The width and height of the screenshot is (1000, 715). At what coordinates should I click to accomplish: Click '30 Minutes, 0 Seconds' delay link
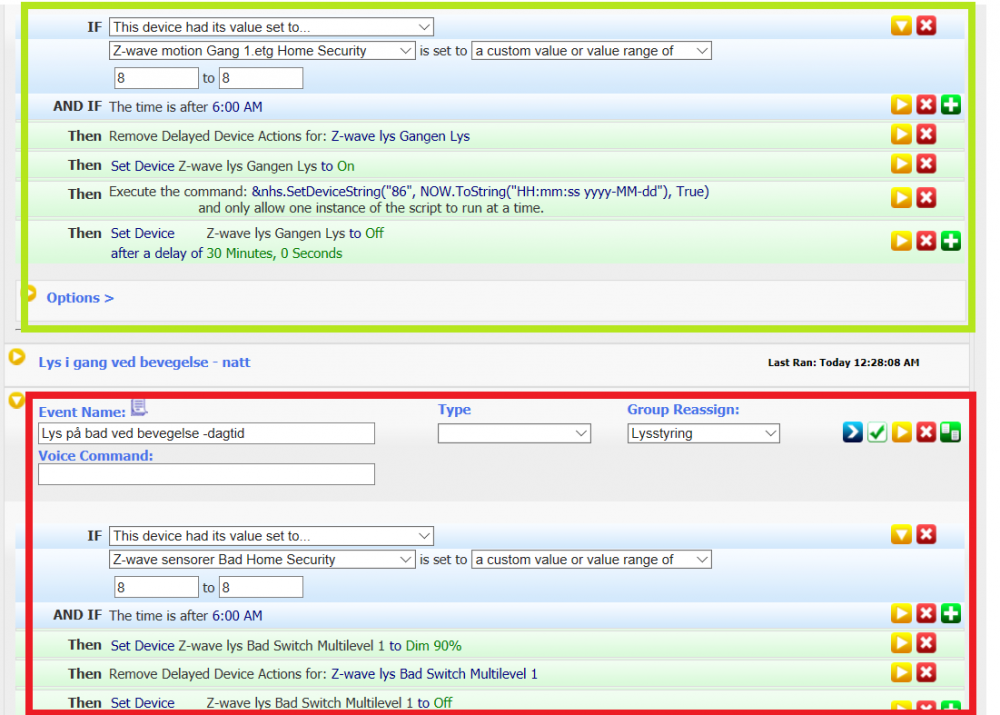pos(274,254)
